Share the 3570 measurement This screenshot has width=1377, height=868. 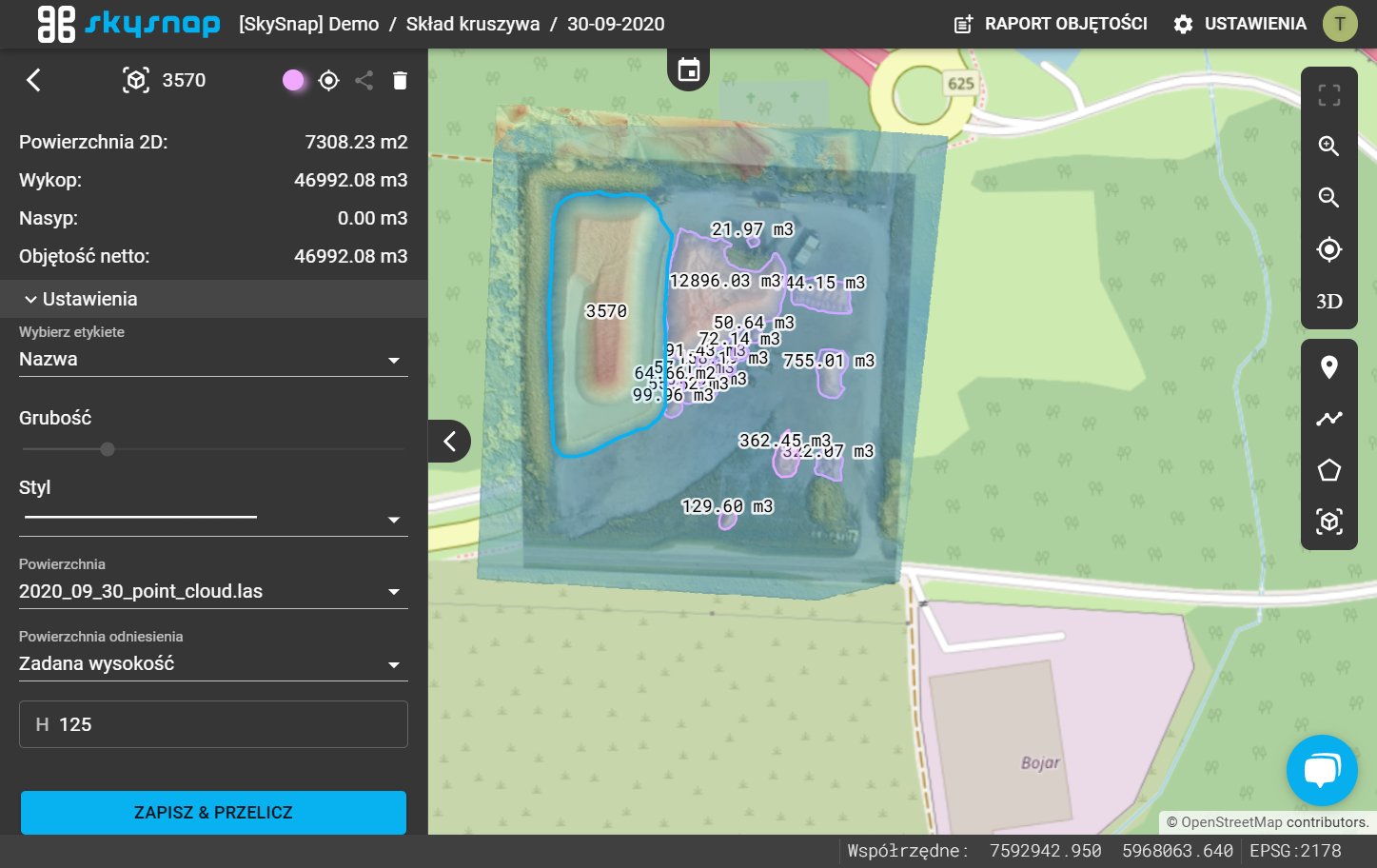[x=364, y=80]
